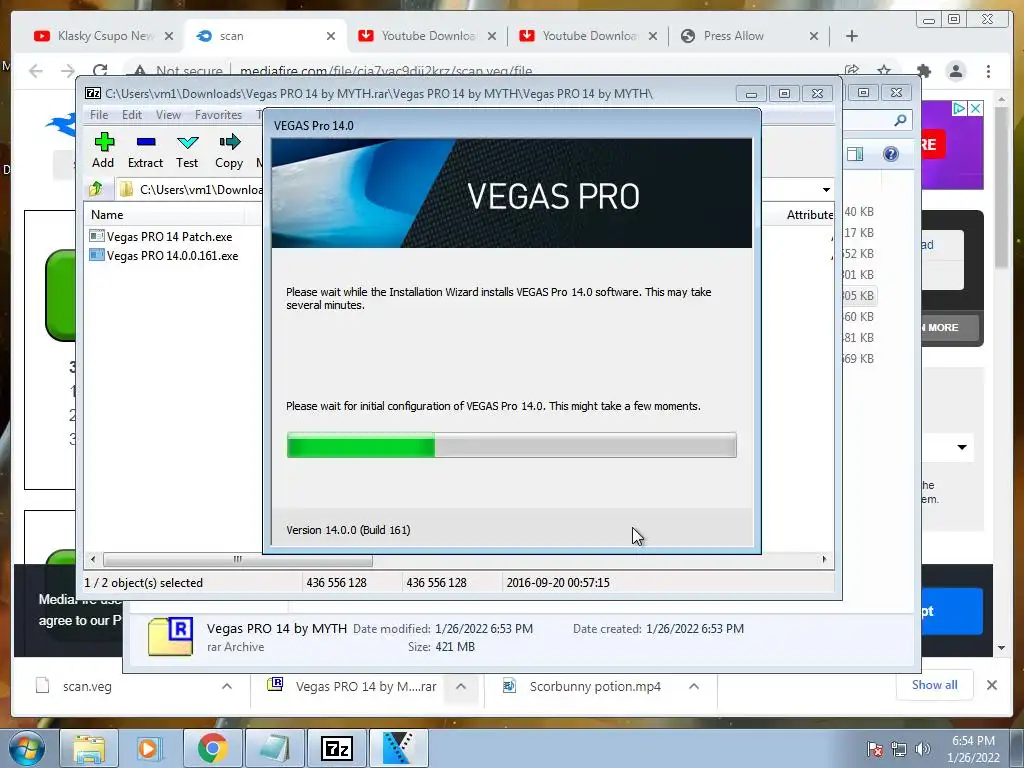Bookmark this page with star icon

(884, 71)
